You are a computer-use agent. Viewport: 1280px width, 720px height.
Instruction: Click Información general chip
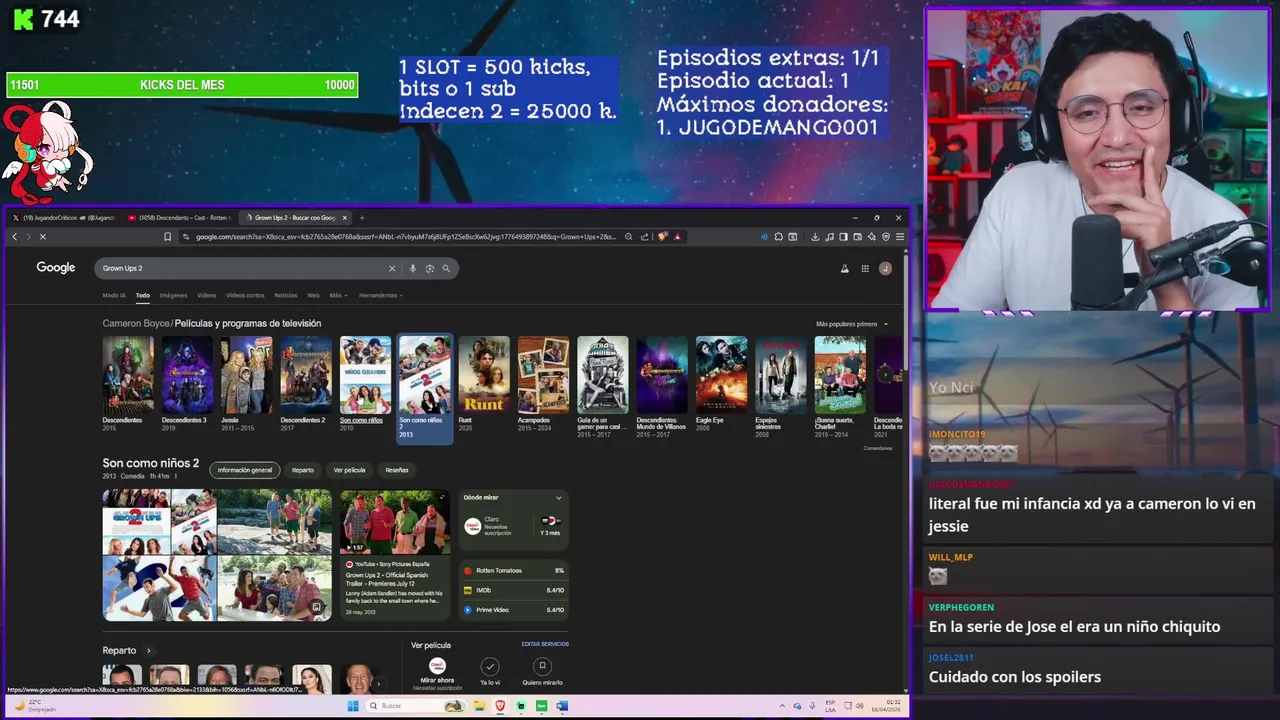[x=245, y=470]
